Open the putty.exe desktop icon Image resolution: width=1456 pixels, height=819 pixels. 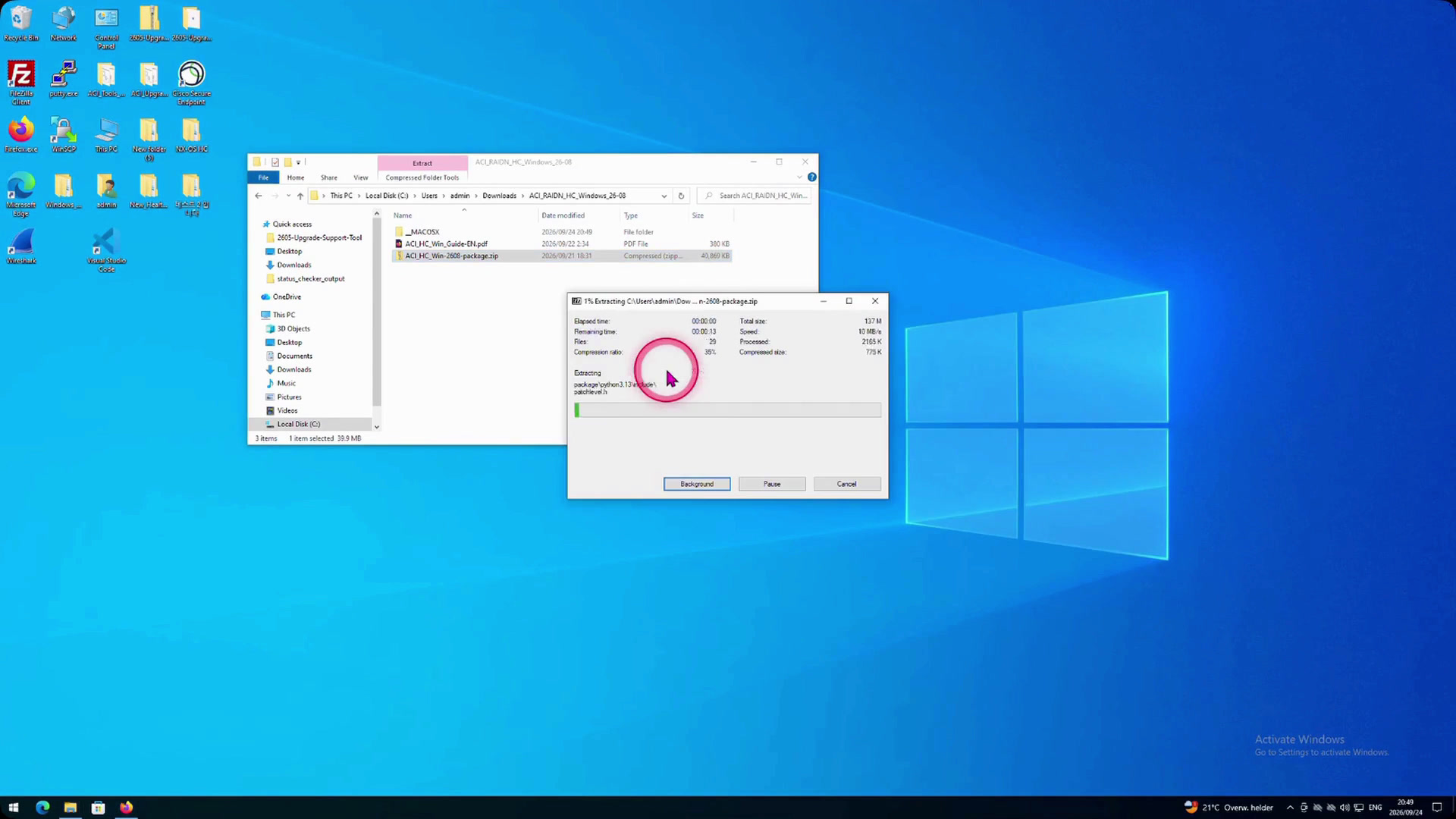pyautogui.click(x=64, y=79)
